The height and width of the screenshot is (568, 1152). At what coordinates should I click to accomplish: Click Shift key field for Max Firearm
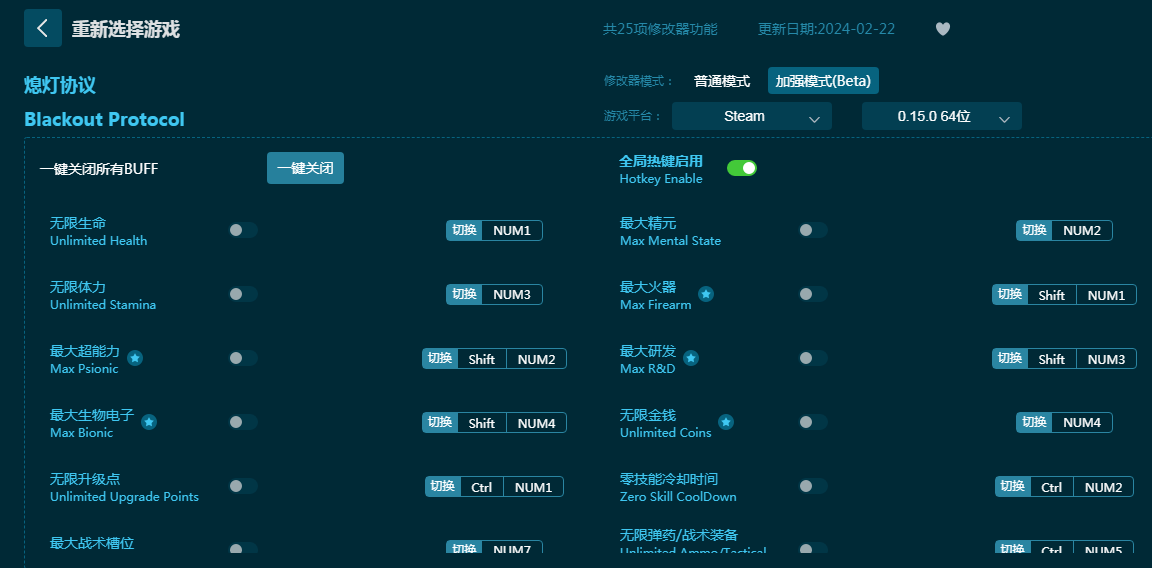(x=1051, y=295)
